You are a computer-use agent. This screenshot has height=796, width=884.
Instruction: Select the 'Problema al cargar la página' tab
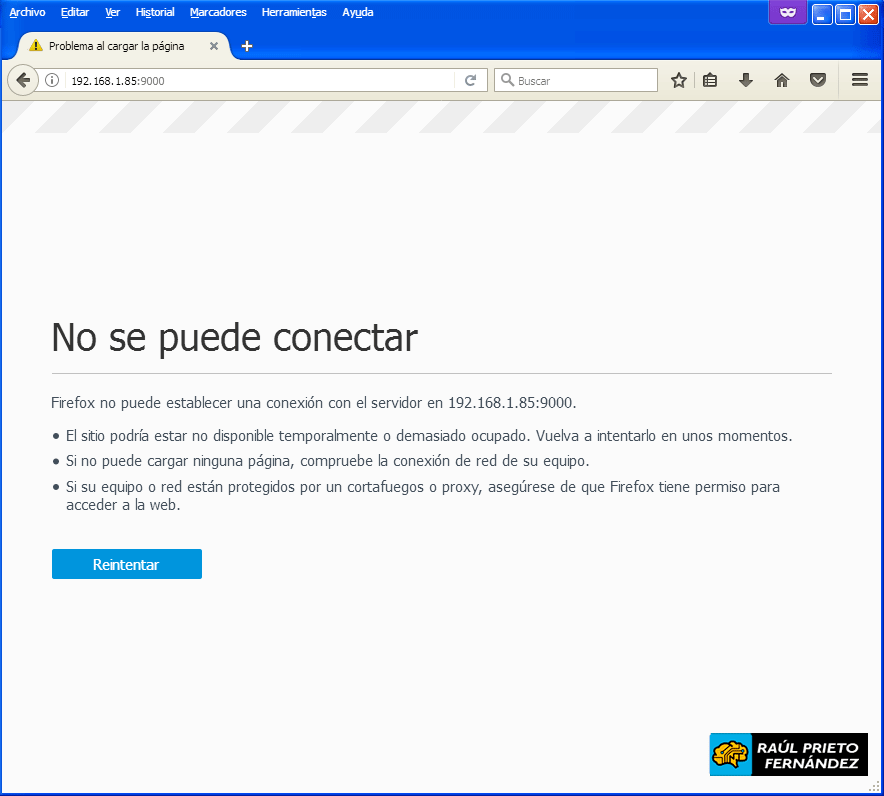click(116, 46)
